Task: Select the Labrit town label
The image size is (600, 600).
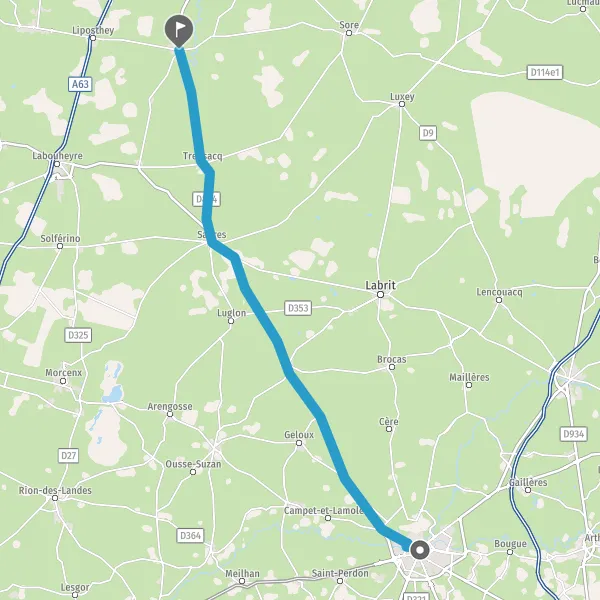Action: pyautogui.click(x=380, y=285)
